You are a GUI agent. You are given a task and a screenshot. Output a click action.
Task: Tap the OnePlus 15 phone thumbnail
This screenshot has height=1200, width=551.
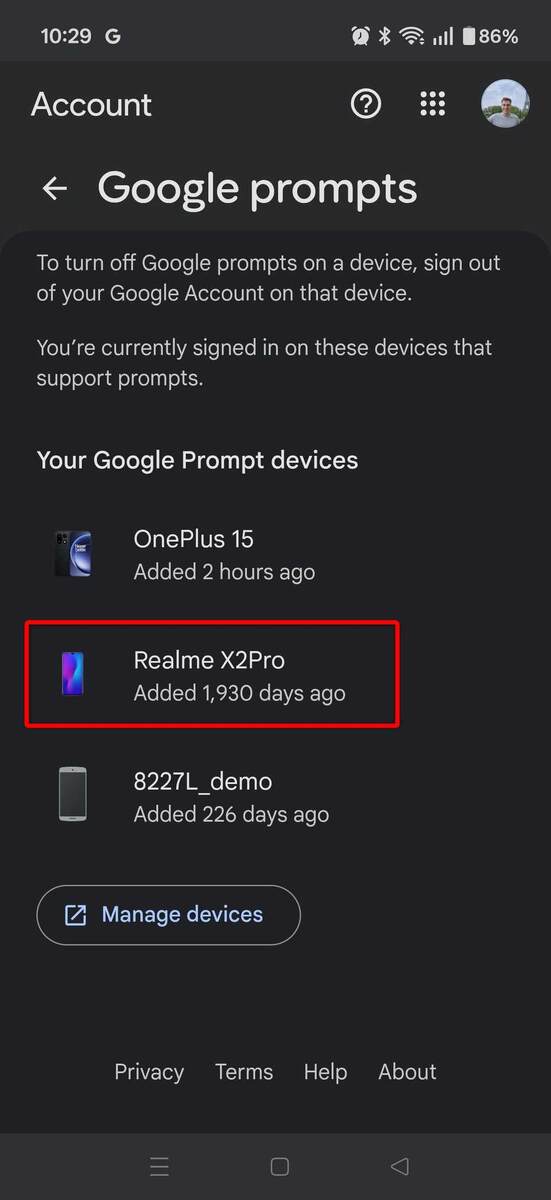[x=72, y=554]
